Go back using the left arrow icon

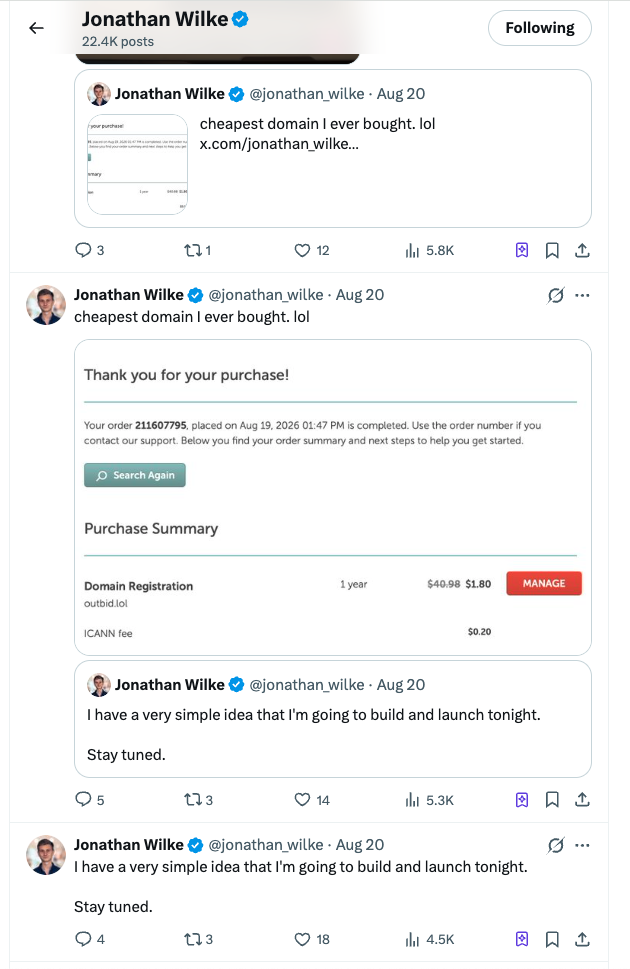(36, 28)
